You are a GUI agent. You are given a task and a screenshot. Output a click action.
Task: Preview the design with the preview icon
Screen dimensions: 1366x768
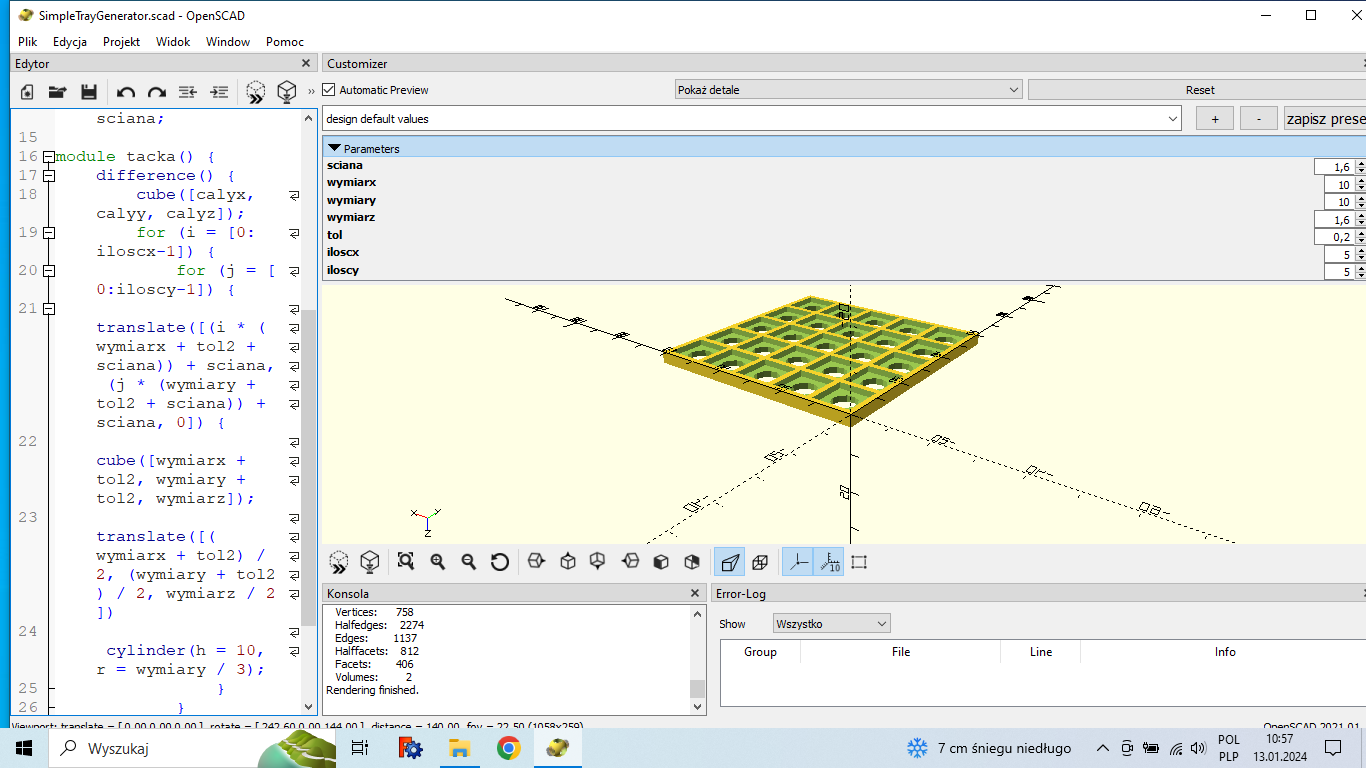click(338, 561)
